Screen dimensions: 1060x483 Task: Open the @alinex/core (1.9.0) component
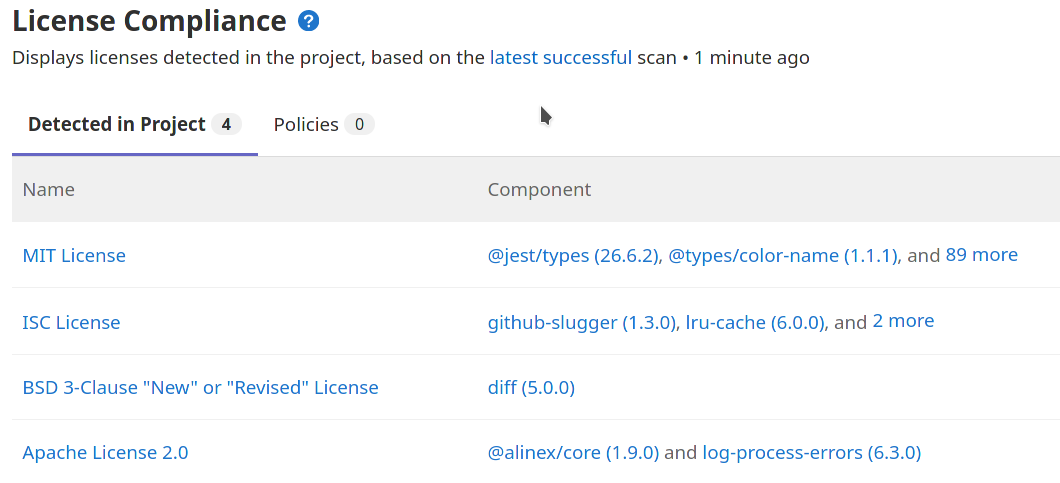coord(573,453)
